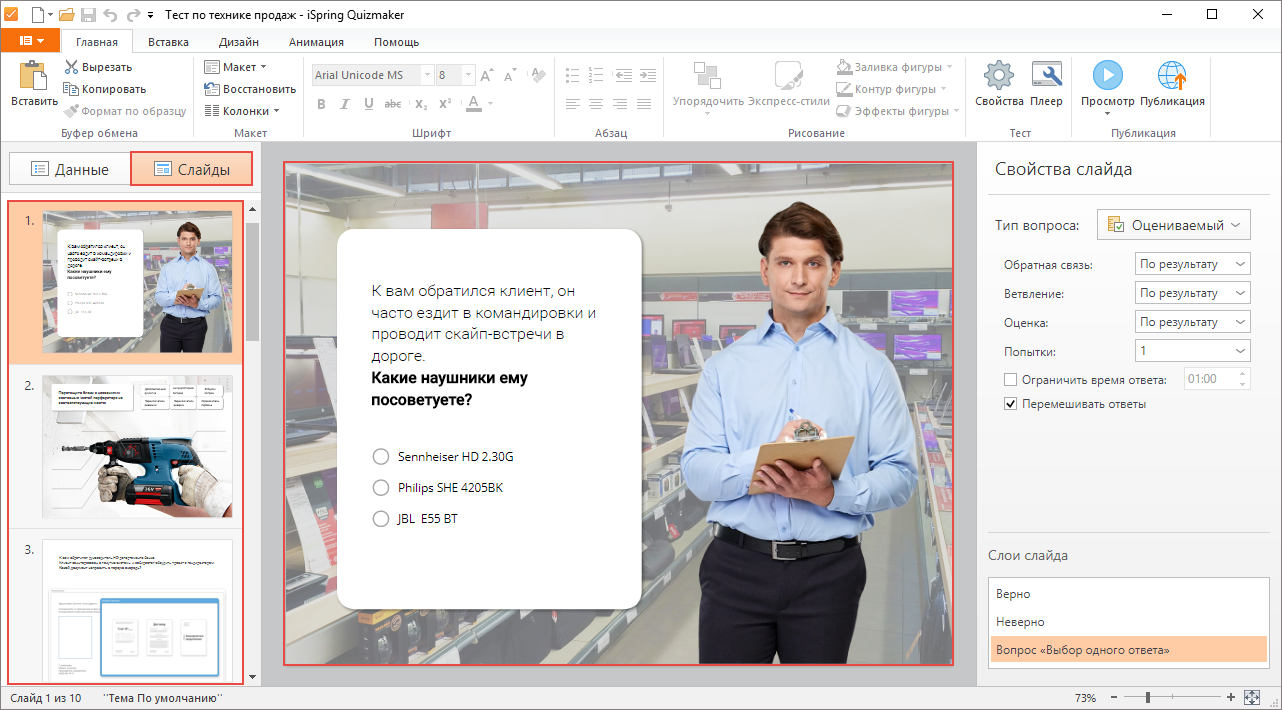The height and width of the screenshot is (710, 1282).
Task: Clear text formatting eraser icon
Action: point(537,75)
